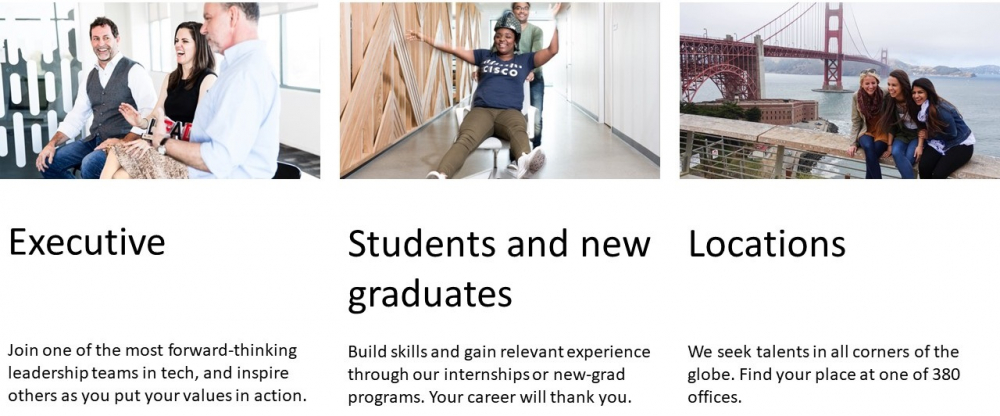Select the 380 offices description text
This screenshot has width=1000, height=416.
coord(823,375)
